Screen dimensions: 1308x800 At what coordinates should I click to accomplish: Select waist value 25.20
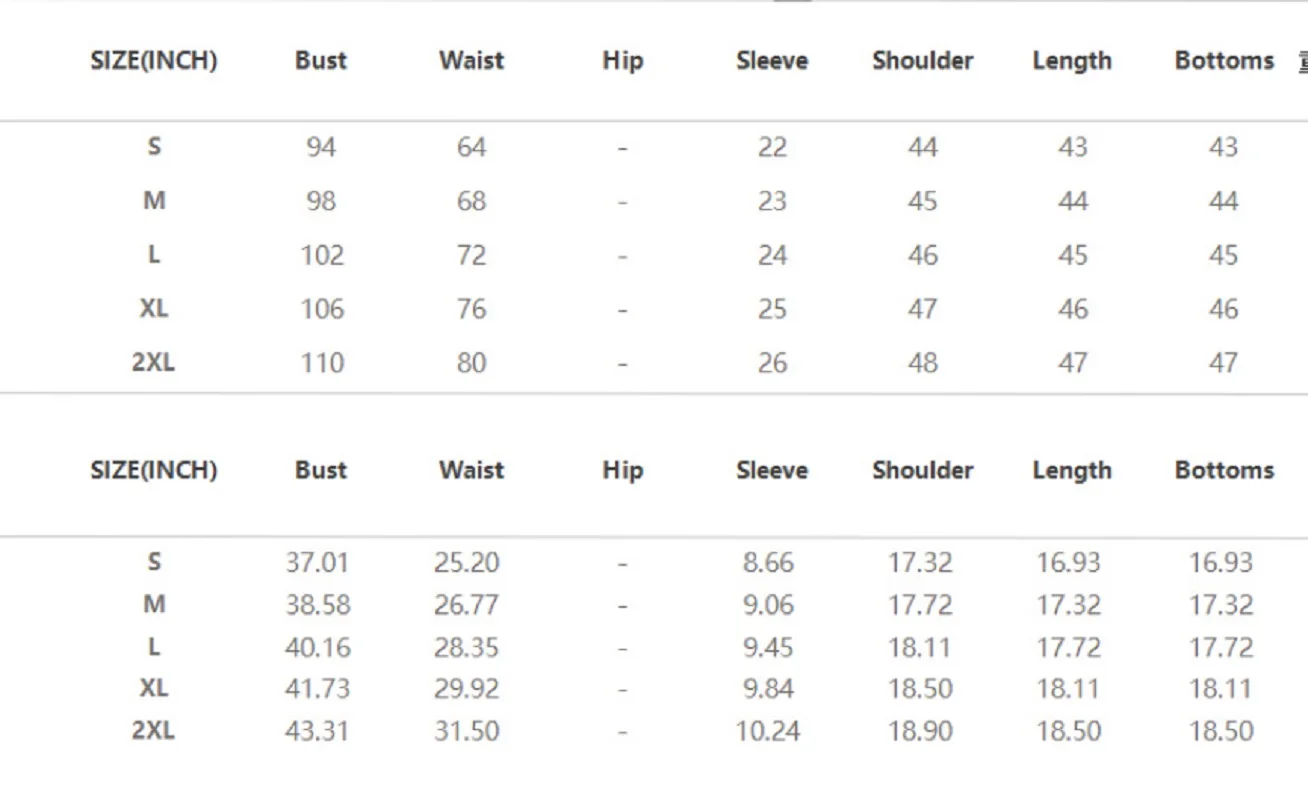coord(466,563)
